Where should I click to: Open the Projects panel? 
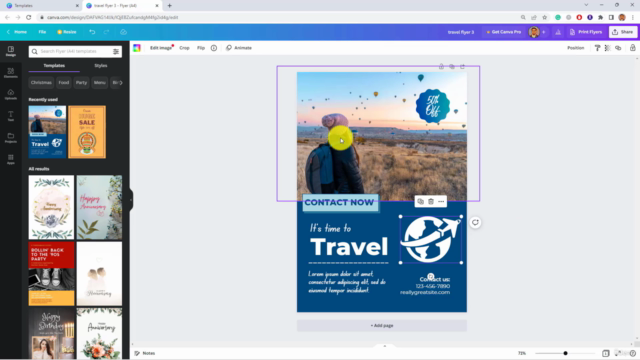[x=11, y=138]
